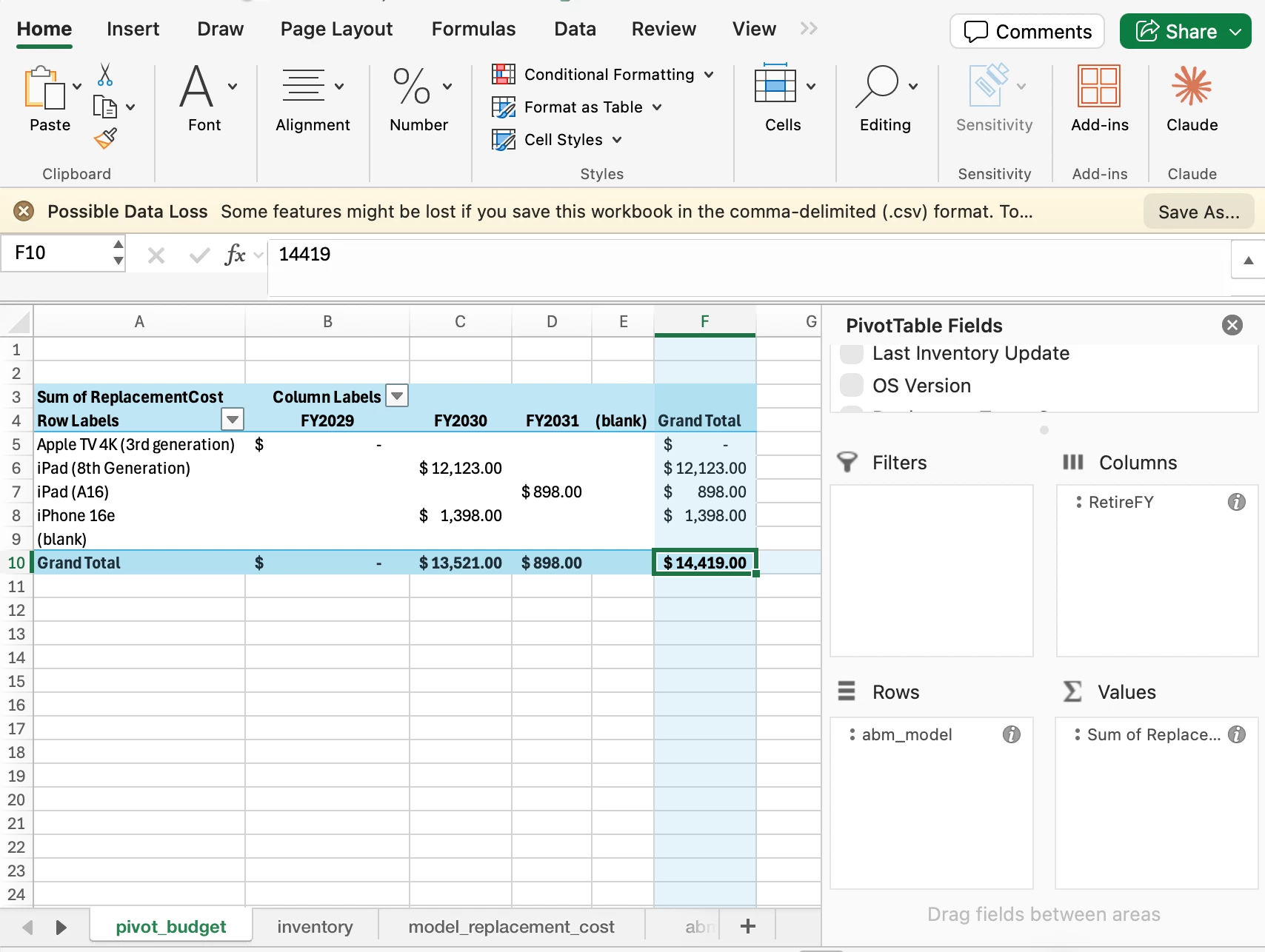Image resolution: width=1265 pixels, height=952 pixels.
Task: Close the PivotTable Fields pane
Action: pos(1232,325)
